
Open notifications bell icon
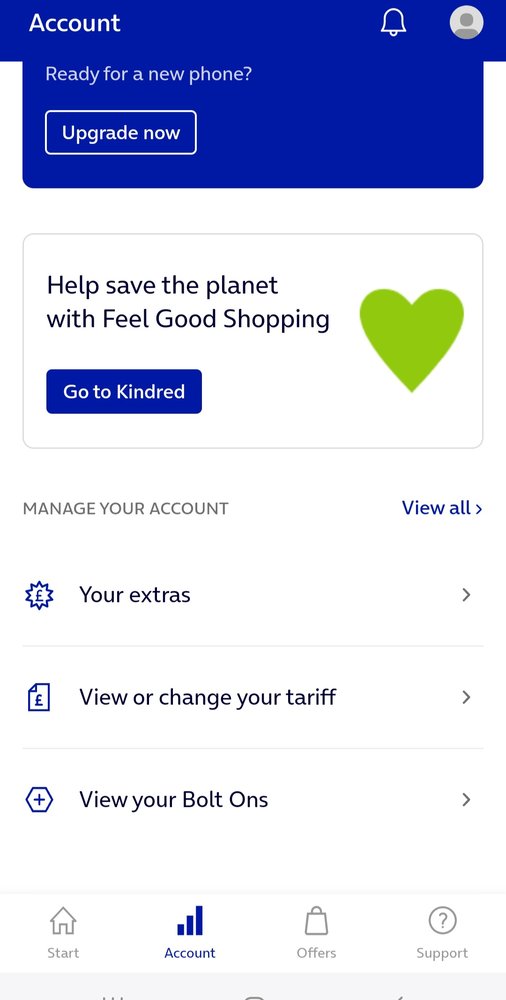[393, 23]
